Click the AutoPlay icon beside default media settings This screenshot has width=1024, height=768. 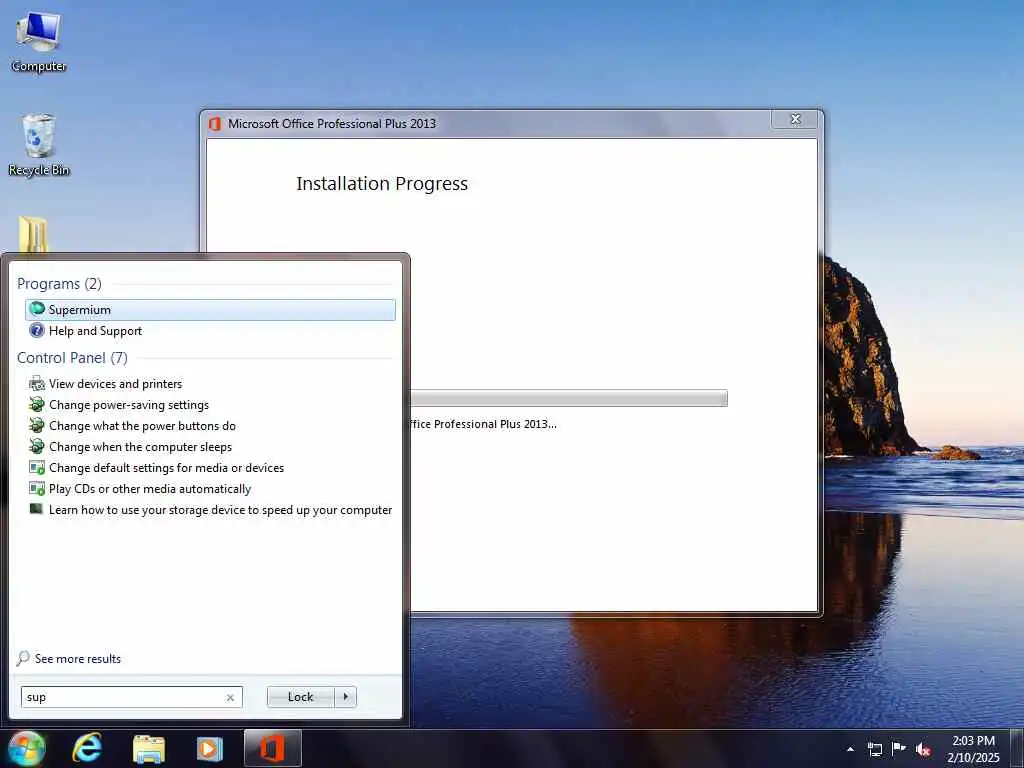[x=37, y=468]
